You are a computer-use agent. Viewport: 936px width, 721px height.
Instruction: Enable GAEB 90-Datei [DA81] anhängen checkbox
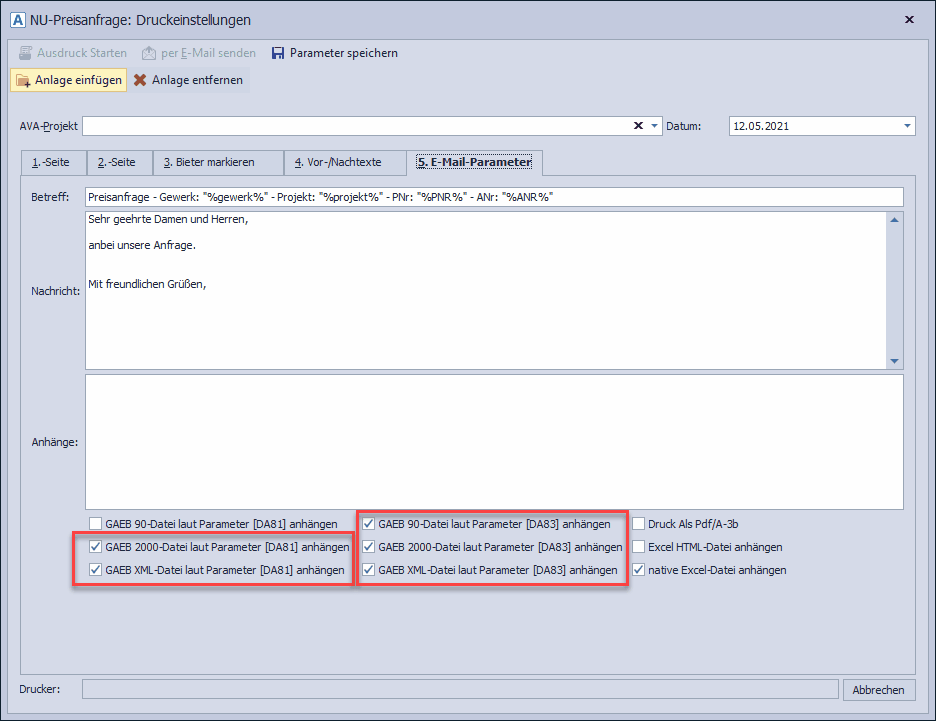click(x=96, y=523)
